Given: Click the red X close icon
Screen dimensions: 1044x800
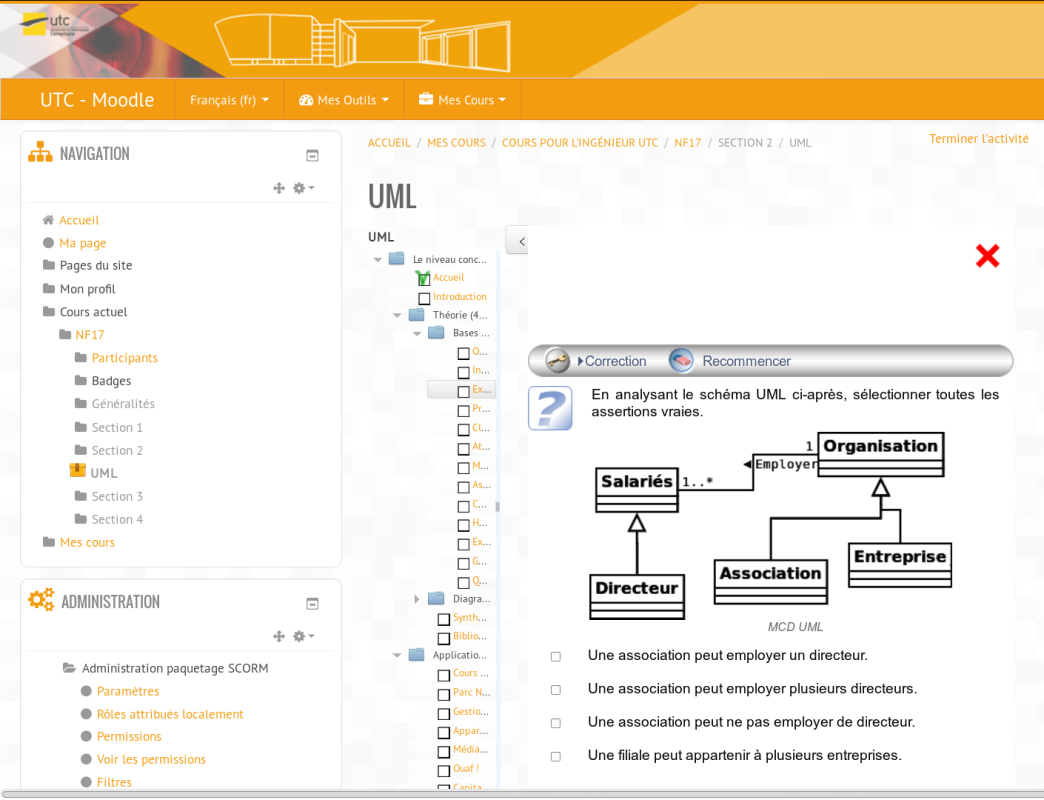Looking at the screenshot, I should pos(987,256).
